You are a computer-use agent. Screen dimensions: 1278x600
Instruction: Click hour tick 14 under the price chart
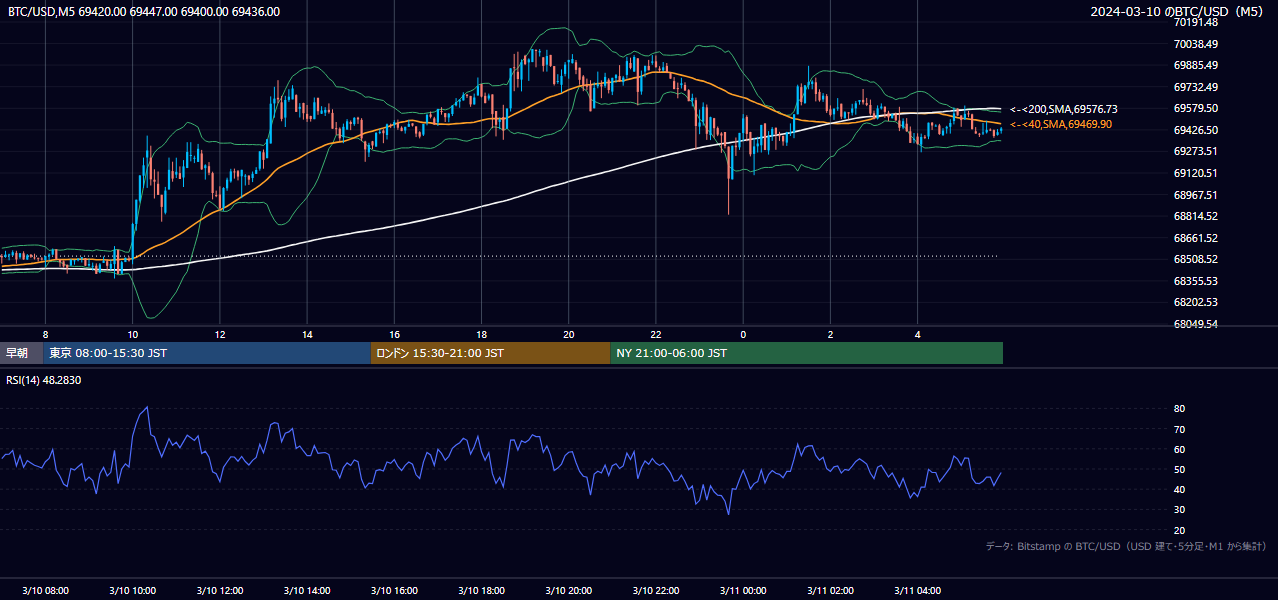(307, 334)
